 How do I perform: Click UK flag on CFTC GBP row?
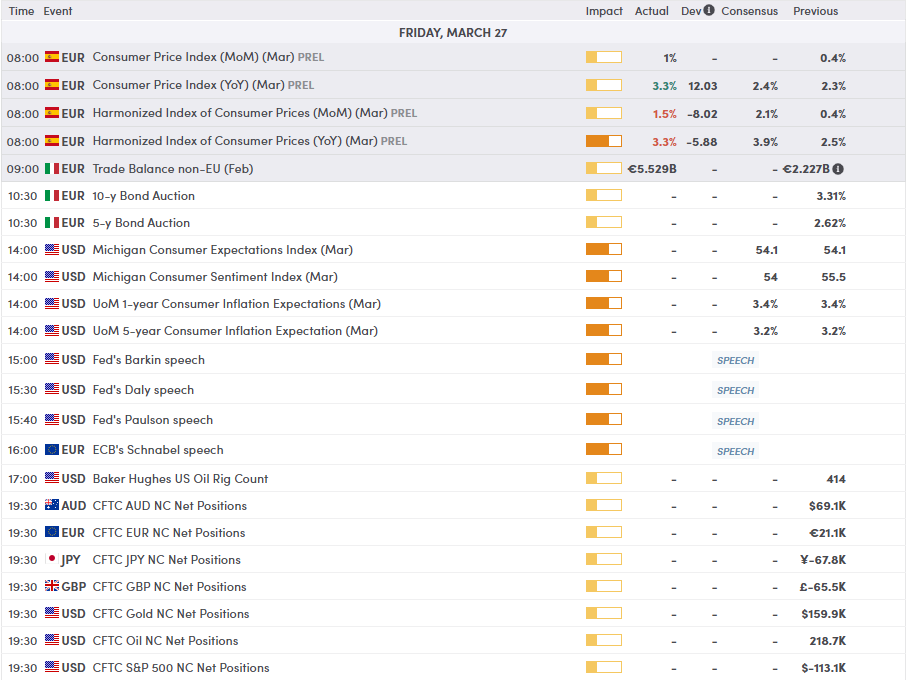coord(52,586)
